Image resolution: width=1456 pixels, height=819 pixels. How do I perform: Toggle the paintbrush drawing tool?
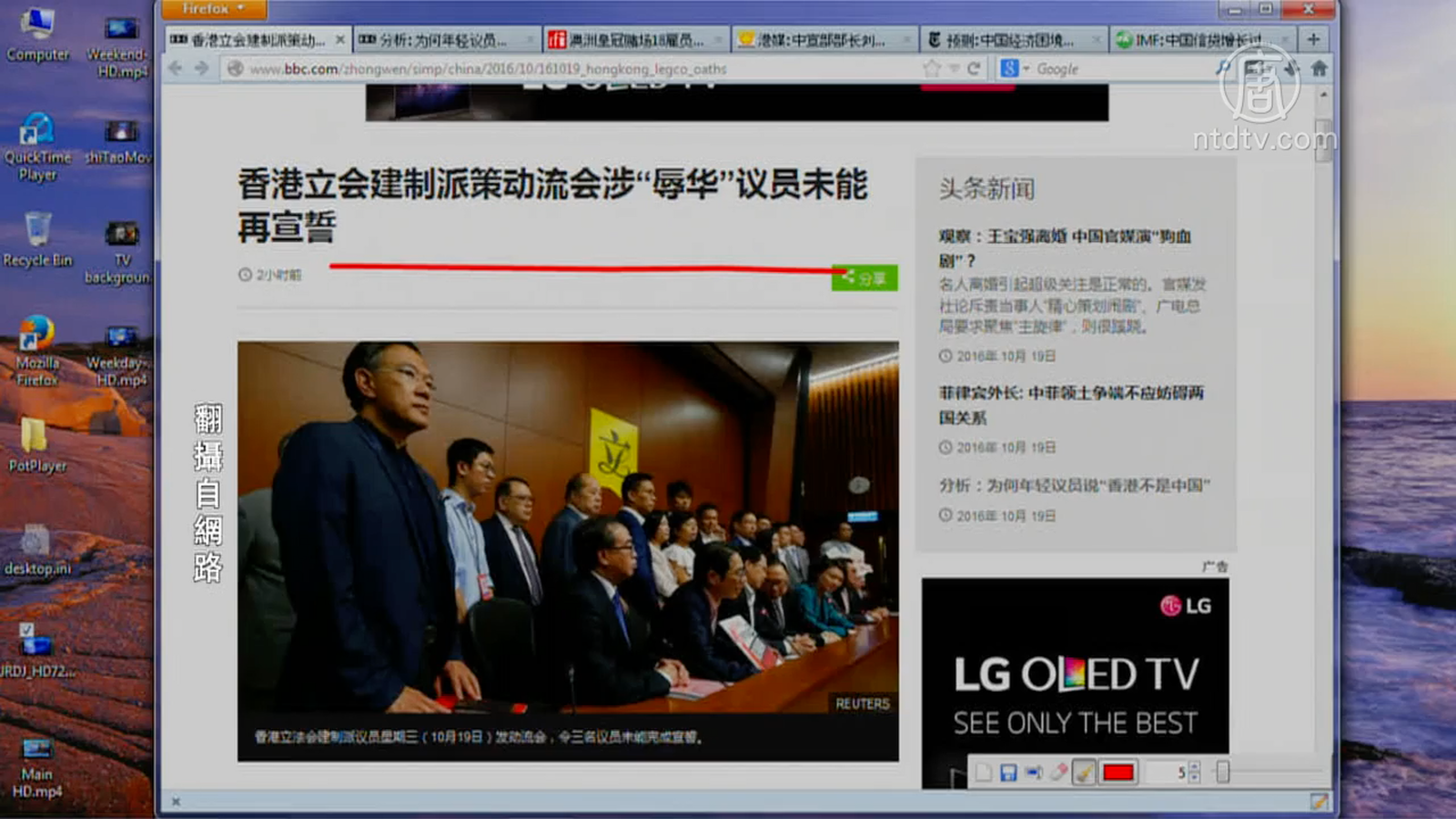pyautogui.click(x=1084, y=773)
